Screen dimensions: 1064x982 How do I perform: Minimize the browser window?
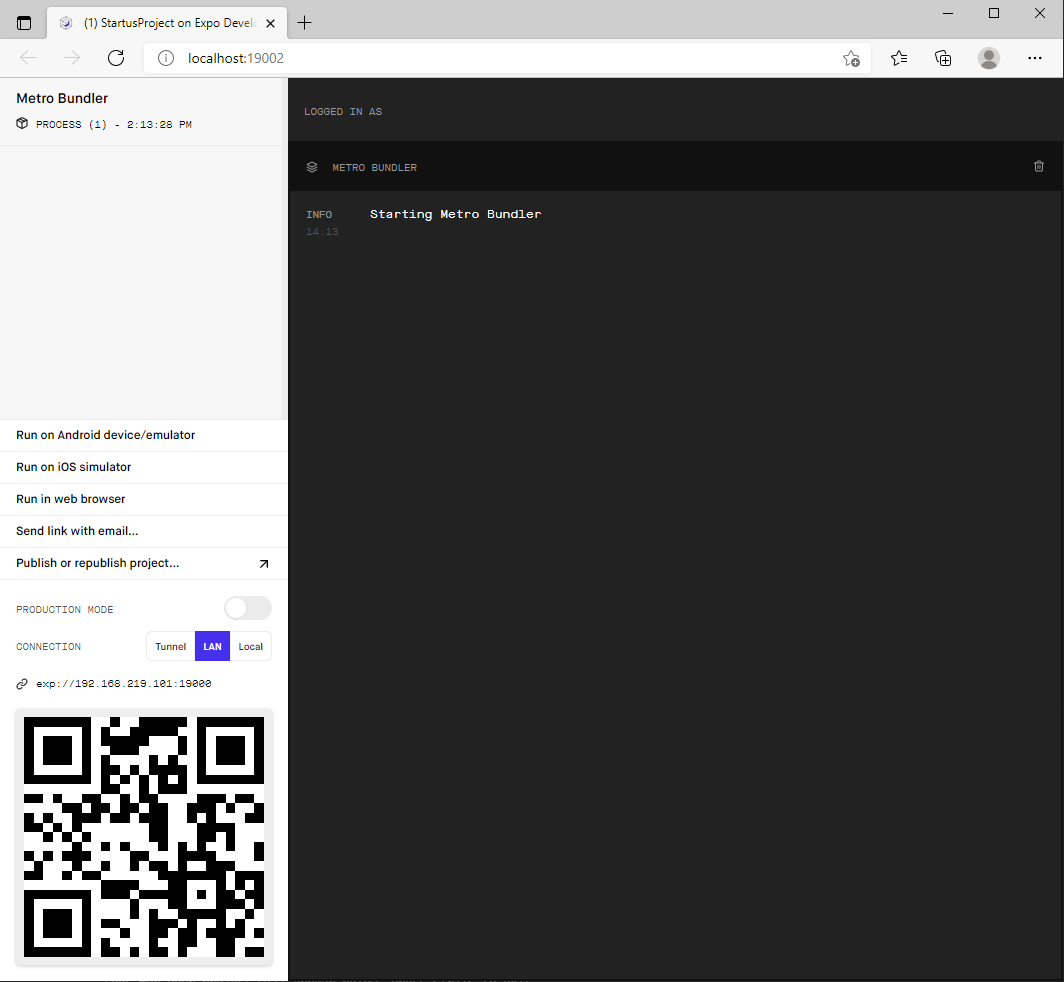coord(948,14)
